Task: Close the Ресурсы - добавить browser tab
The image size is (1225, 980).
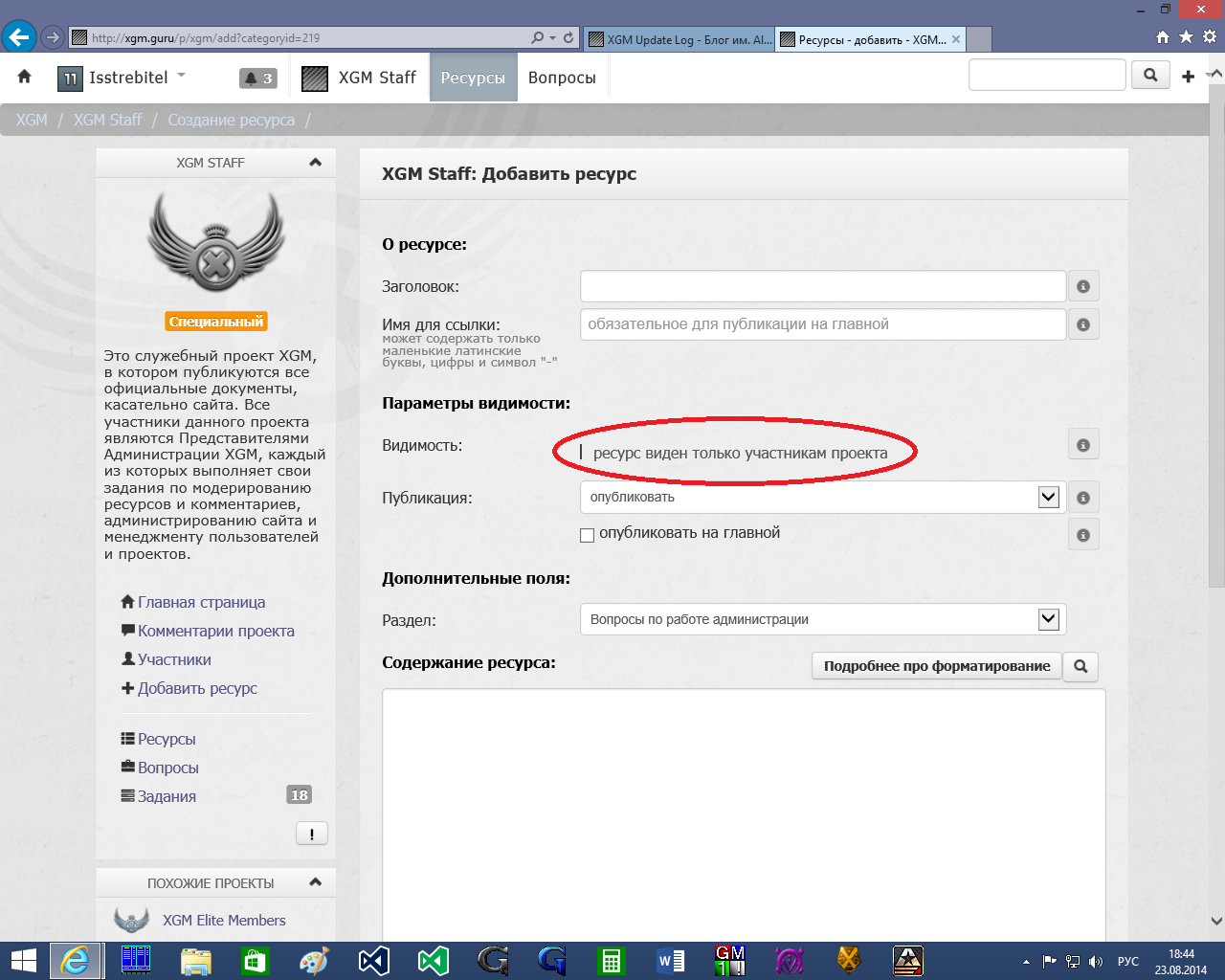Action: click(956, 39)
